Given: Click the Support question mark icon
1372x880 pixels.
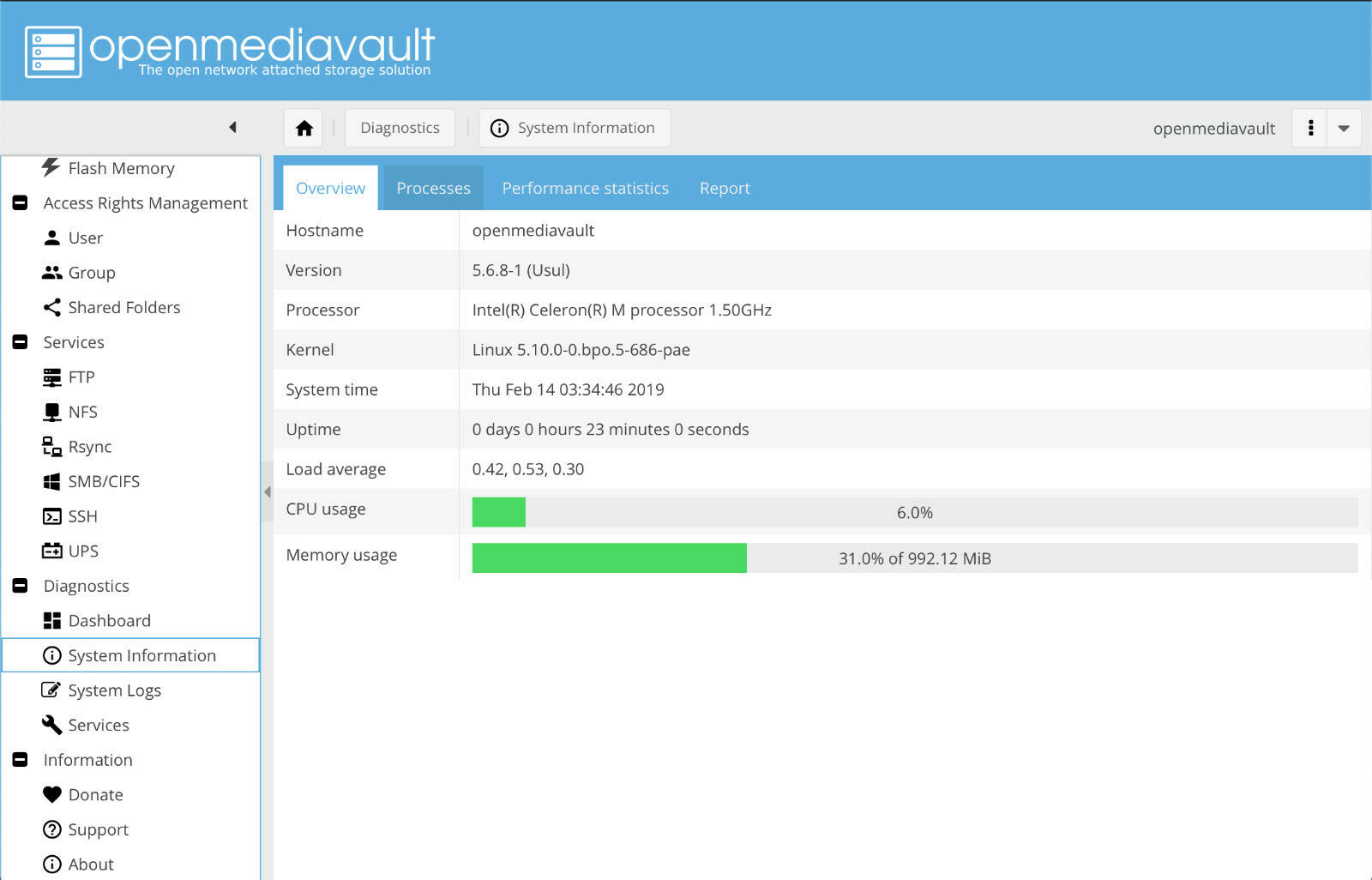Looking at the screenshot, I should [x=51, y=829].
